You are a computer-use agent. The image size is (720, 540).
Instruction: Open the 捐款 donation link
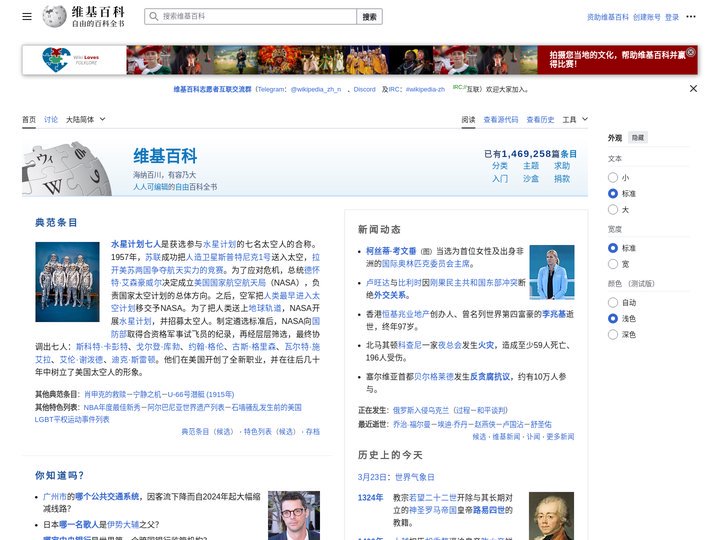562,179
